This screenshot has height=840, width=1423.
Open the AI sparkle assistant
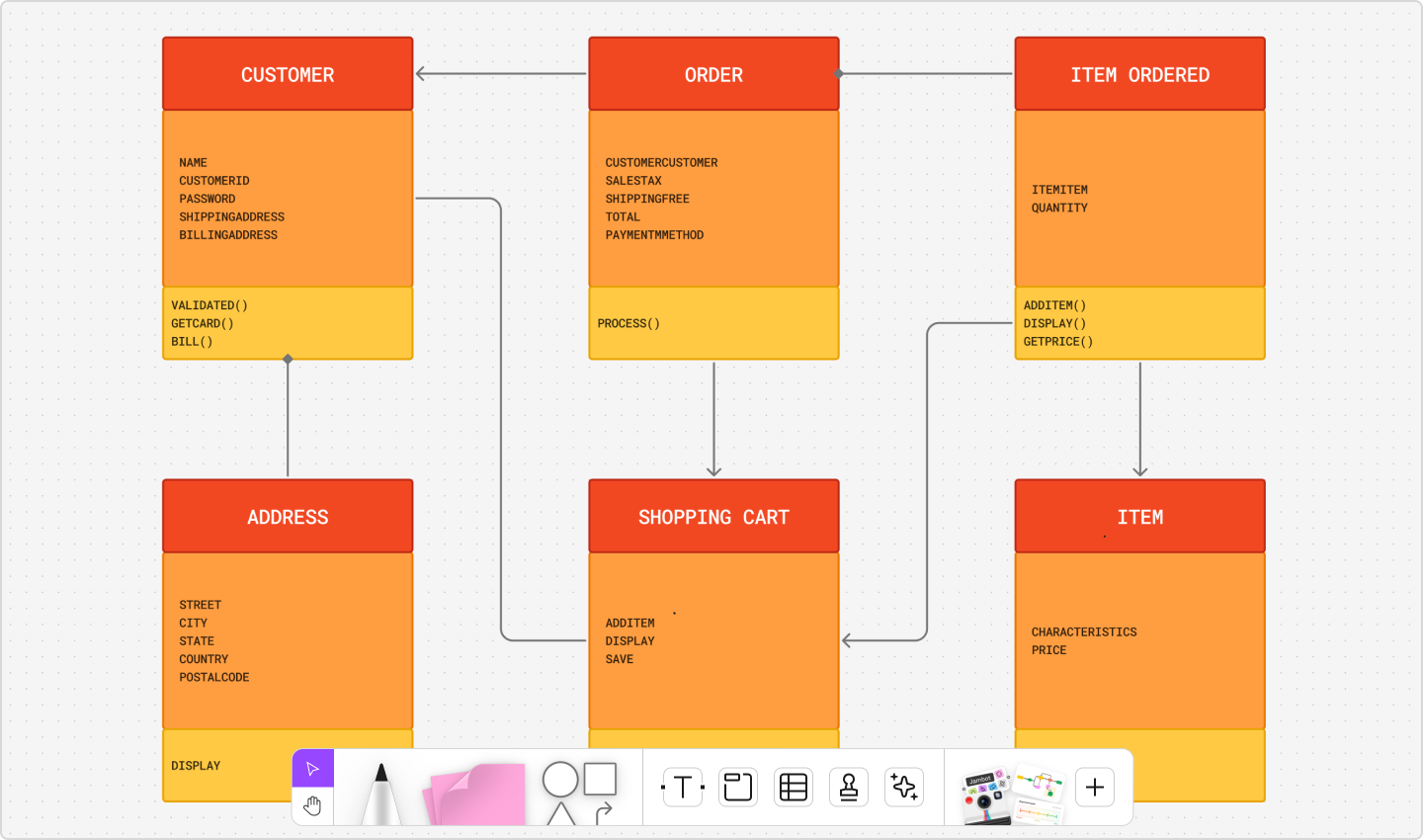[x=903, y=787]
